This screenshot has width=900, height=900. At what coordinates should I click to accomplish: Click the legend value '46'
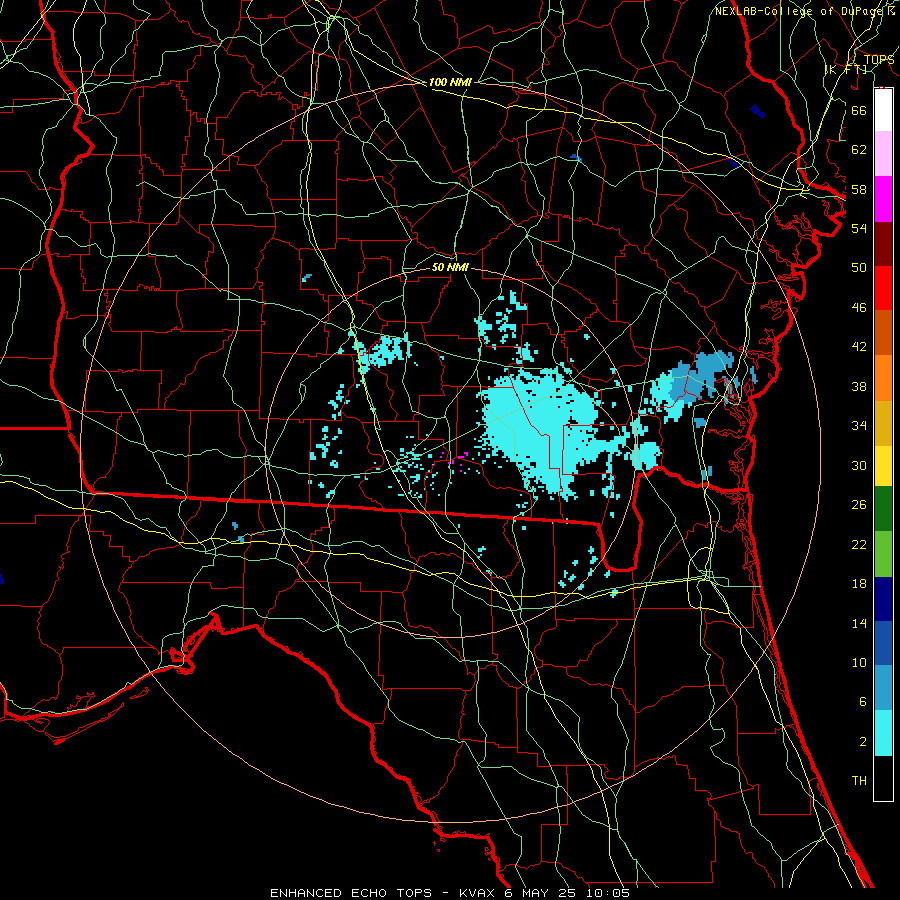point(859,307)
